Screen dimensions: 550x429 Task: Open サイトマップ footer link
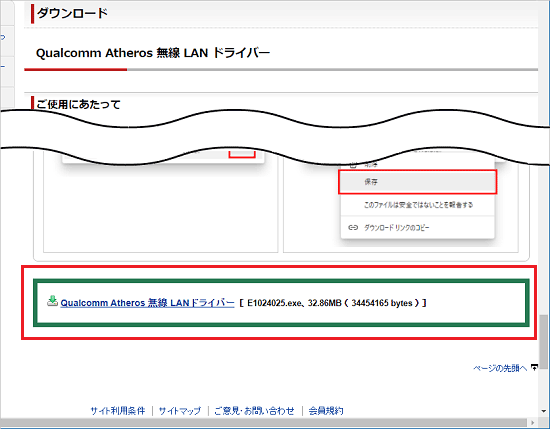(180, 411)
